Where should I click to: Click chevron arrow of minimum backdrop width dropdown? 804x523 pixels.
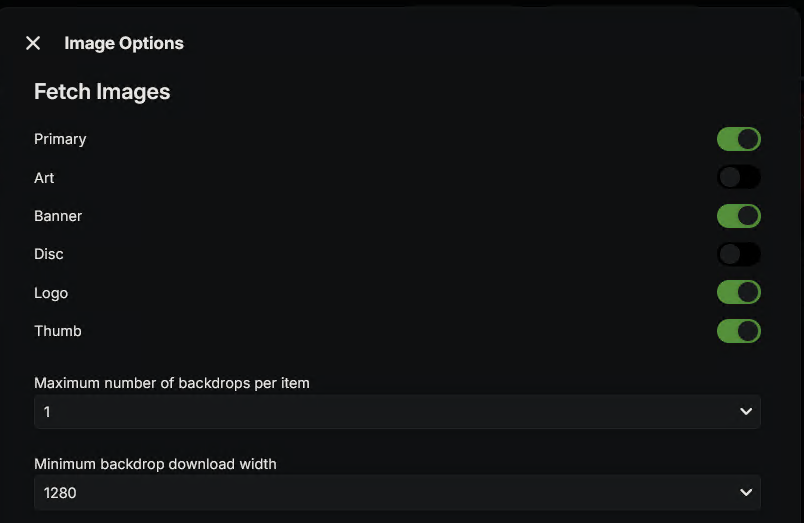[x=745, y=493]
